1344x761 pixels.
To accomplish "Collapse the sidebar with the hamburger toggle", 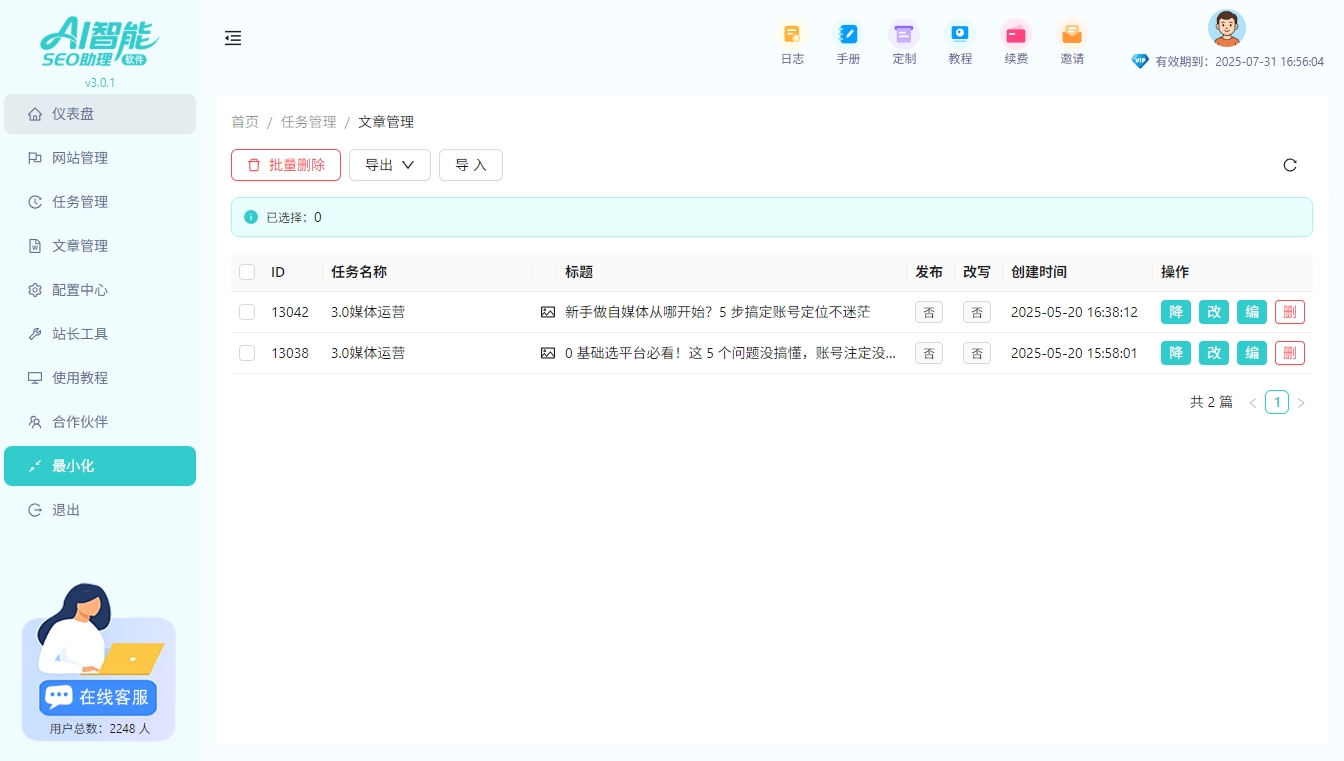I will (233, 38).
